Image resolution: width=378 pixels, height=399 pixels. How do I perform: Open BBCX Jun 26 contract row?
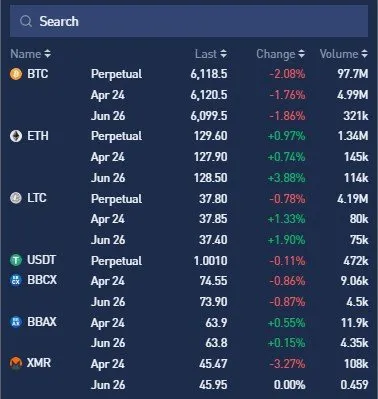coord(189,302)
